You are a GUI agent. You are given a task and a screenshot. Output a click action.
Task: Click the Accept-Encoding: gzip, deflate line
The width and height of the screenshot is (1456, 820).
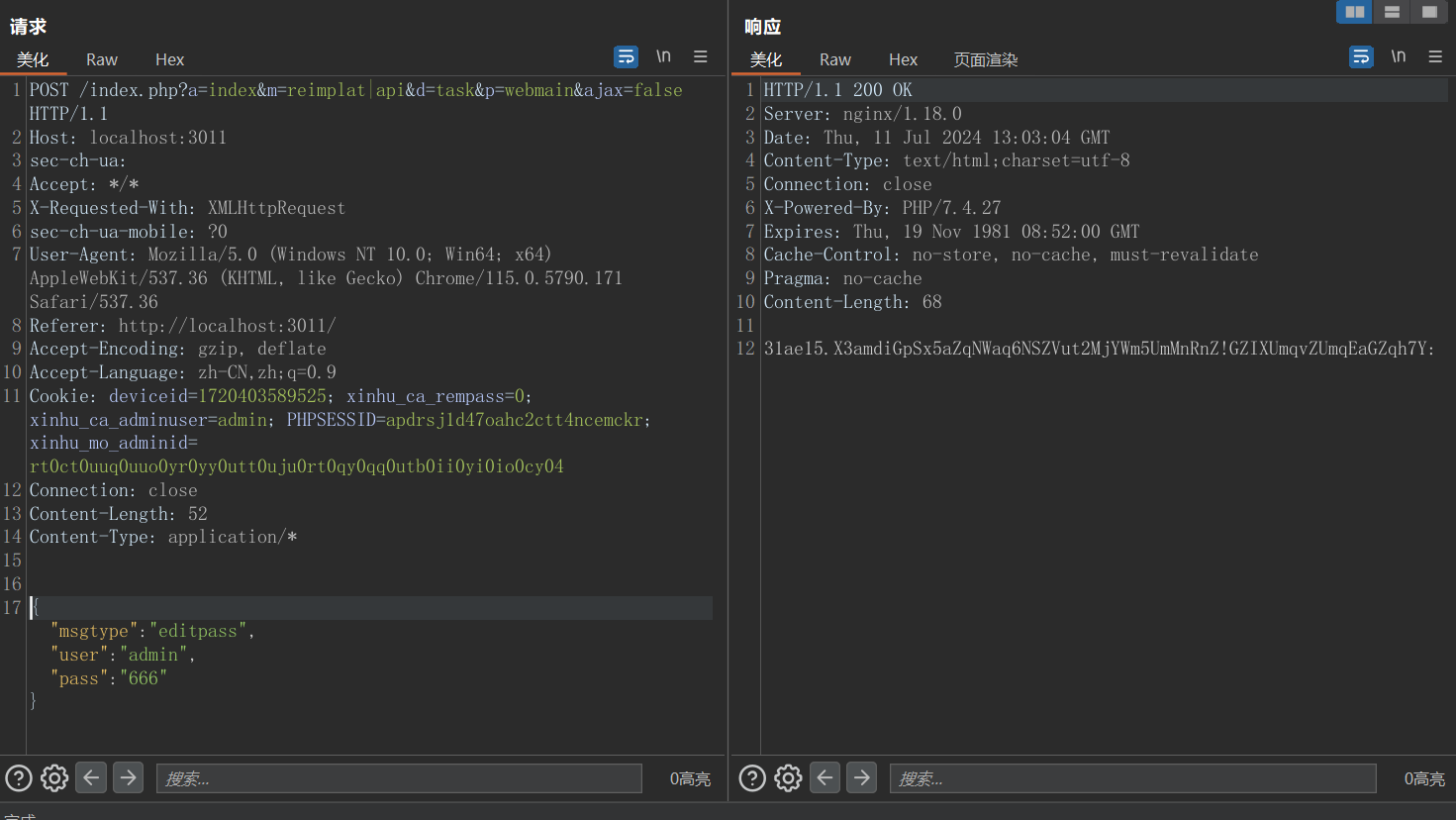click(178, 349)
